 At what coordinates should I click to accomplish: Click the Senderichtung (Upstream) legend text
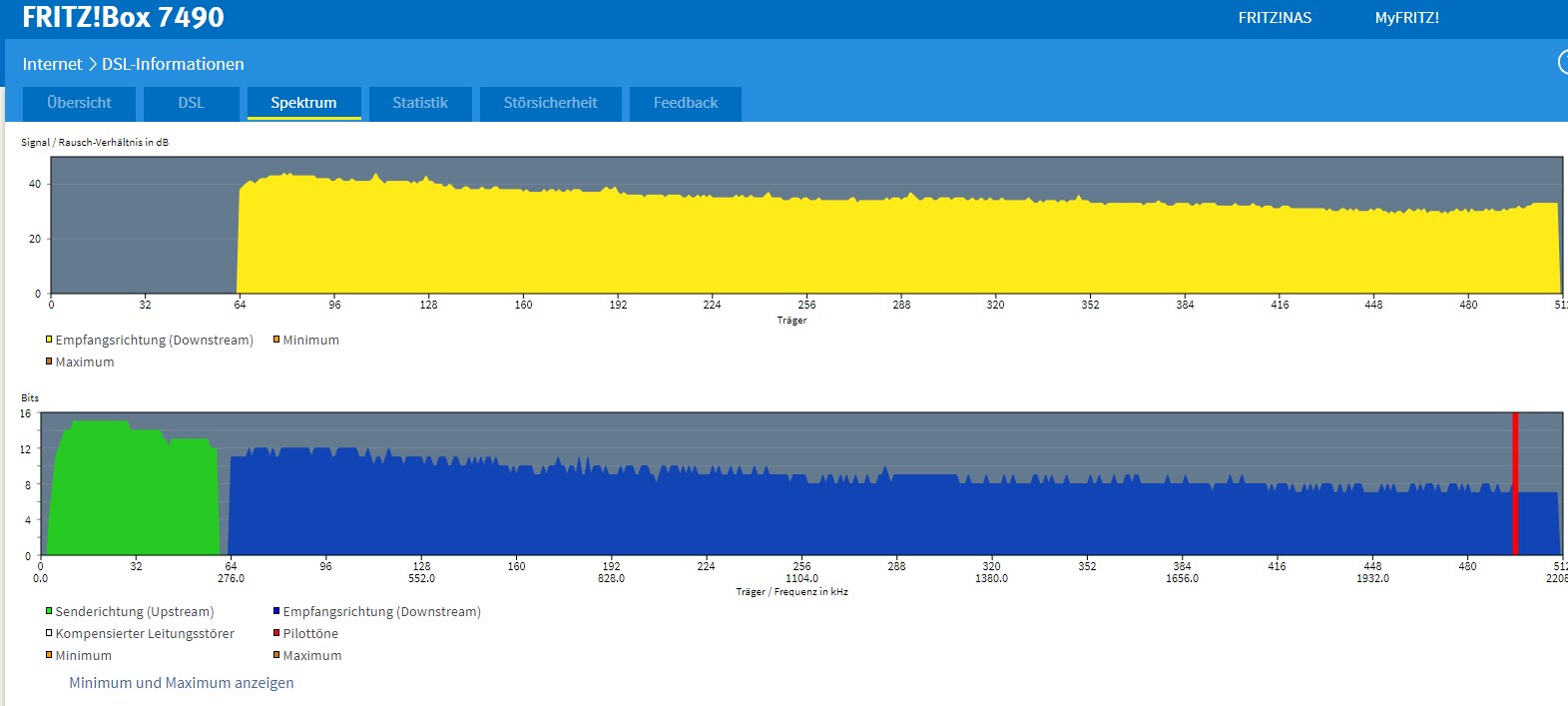click(x=135, y=611)
